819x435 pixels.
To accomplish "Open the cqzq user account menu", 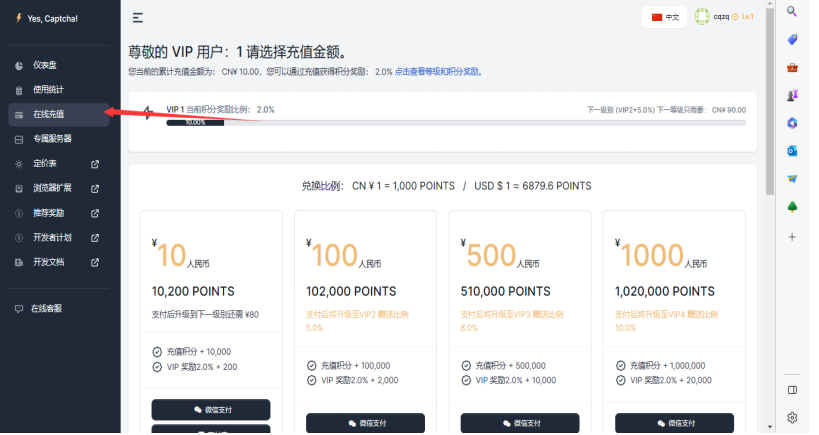I will click(x=724, y=17).
